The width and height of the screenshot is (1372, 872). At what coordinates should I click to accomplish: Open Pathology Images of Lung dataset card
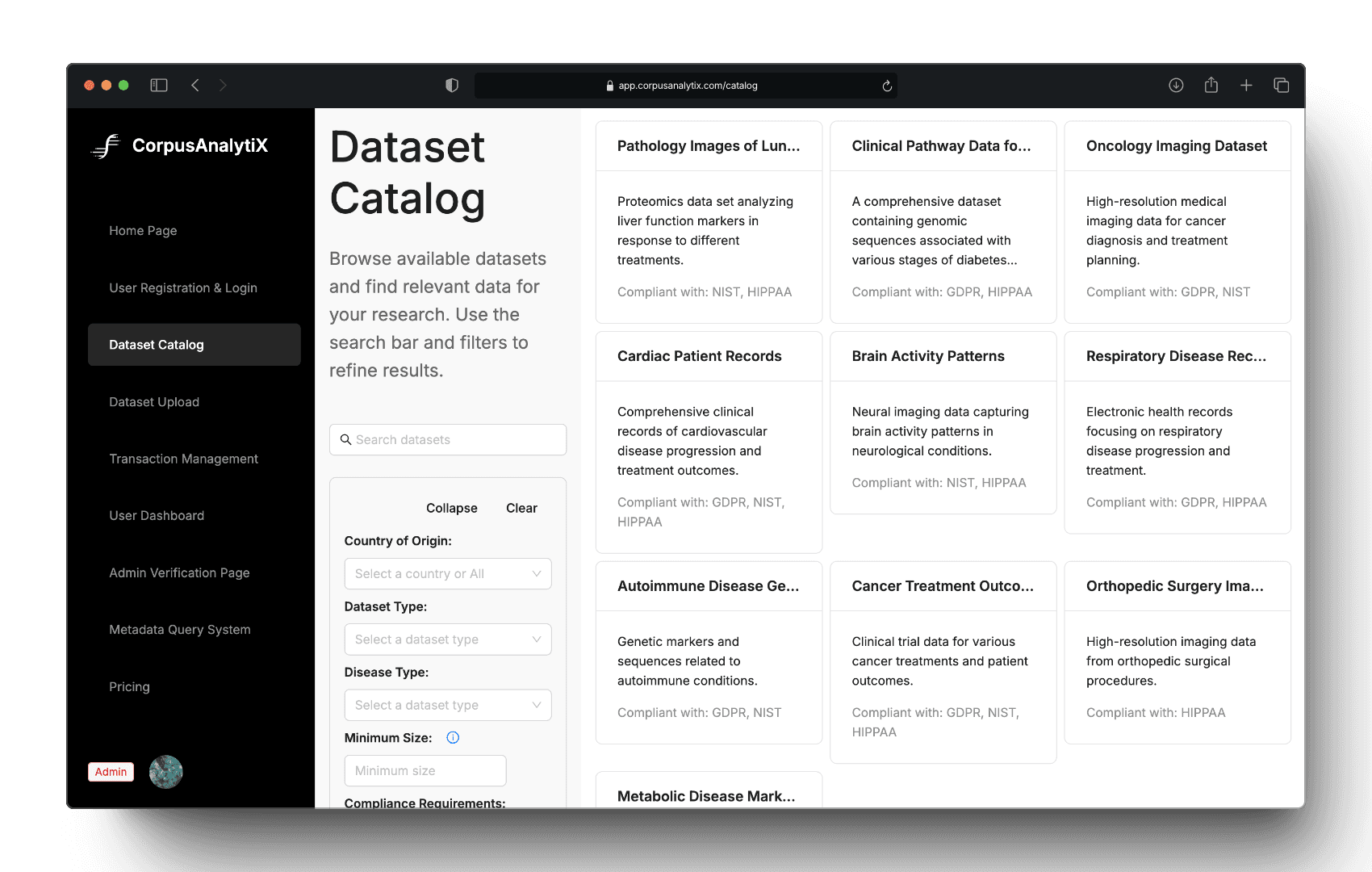709,223
